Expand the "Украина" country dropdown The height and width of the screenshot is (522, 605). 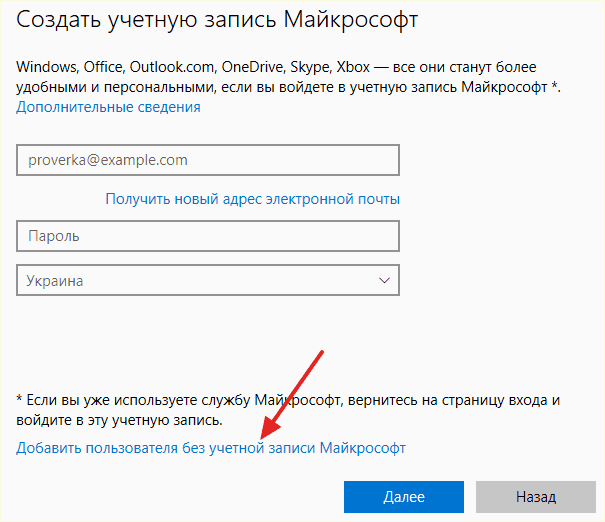pos(208,280)
